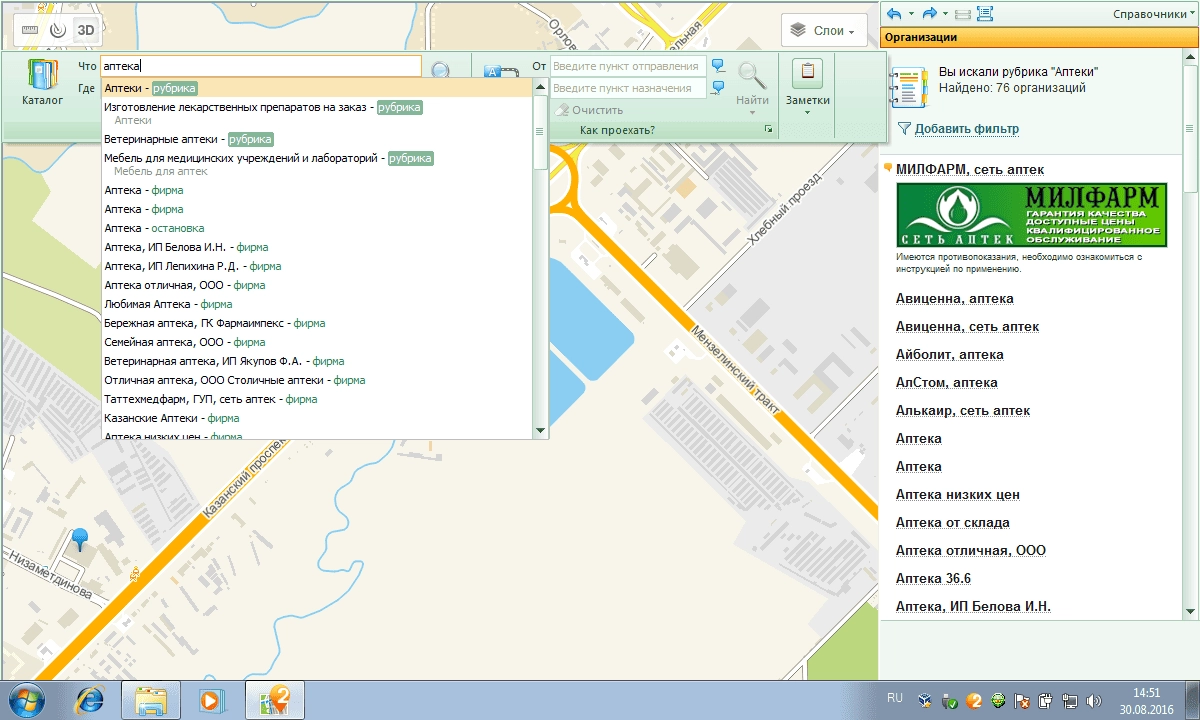Select Аптеки - рубрика suggestion
The image size is (1200, 720).
318,88
